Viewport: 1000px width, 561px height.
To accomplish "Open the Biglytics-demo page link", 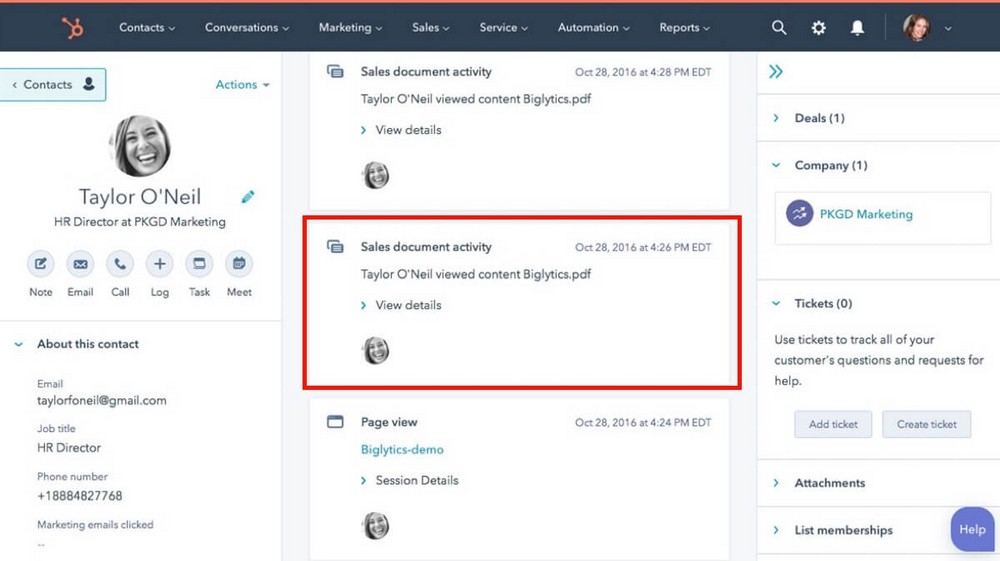I will 402,449.
